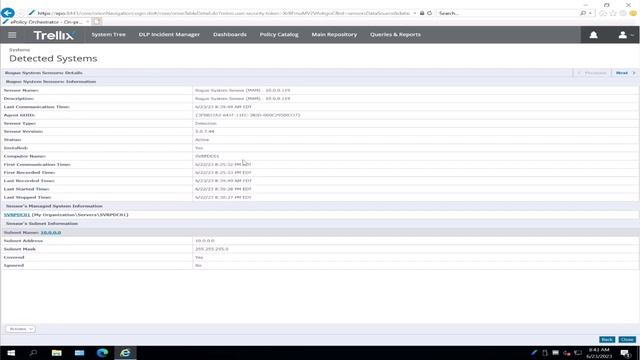
Task: Click the red shield tray icon
Action: [567, 353]
